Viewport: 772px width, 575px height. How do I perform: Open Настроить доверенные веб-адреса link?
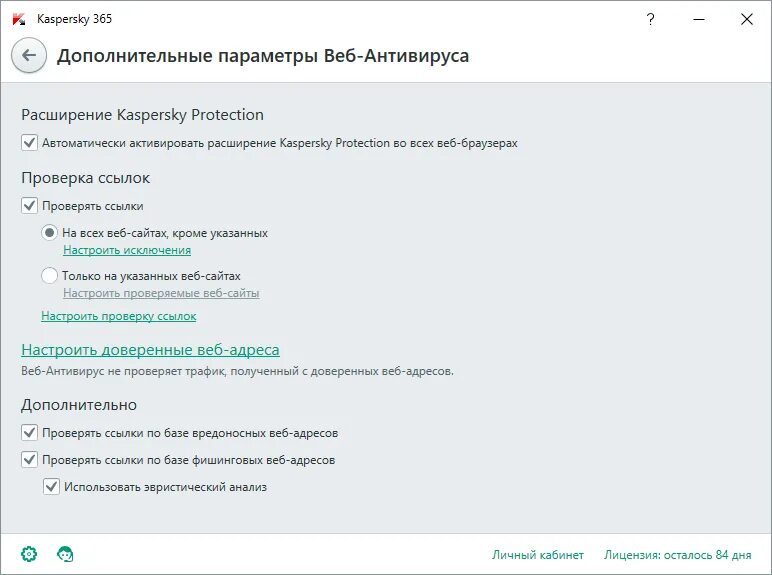150,350
